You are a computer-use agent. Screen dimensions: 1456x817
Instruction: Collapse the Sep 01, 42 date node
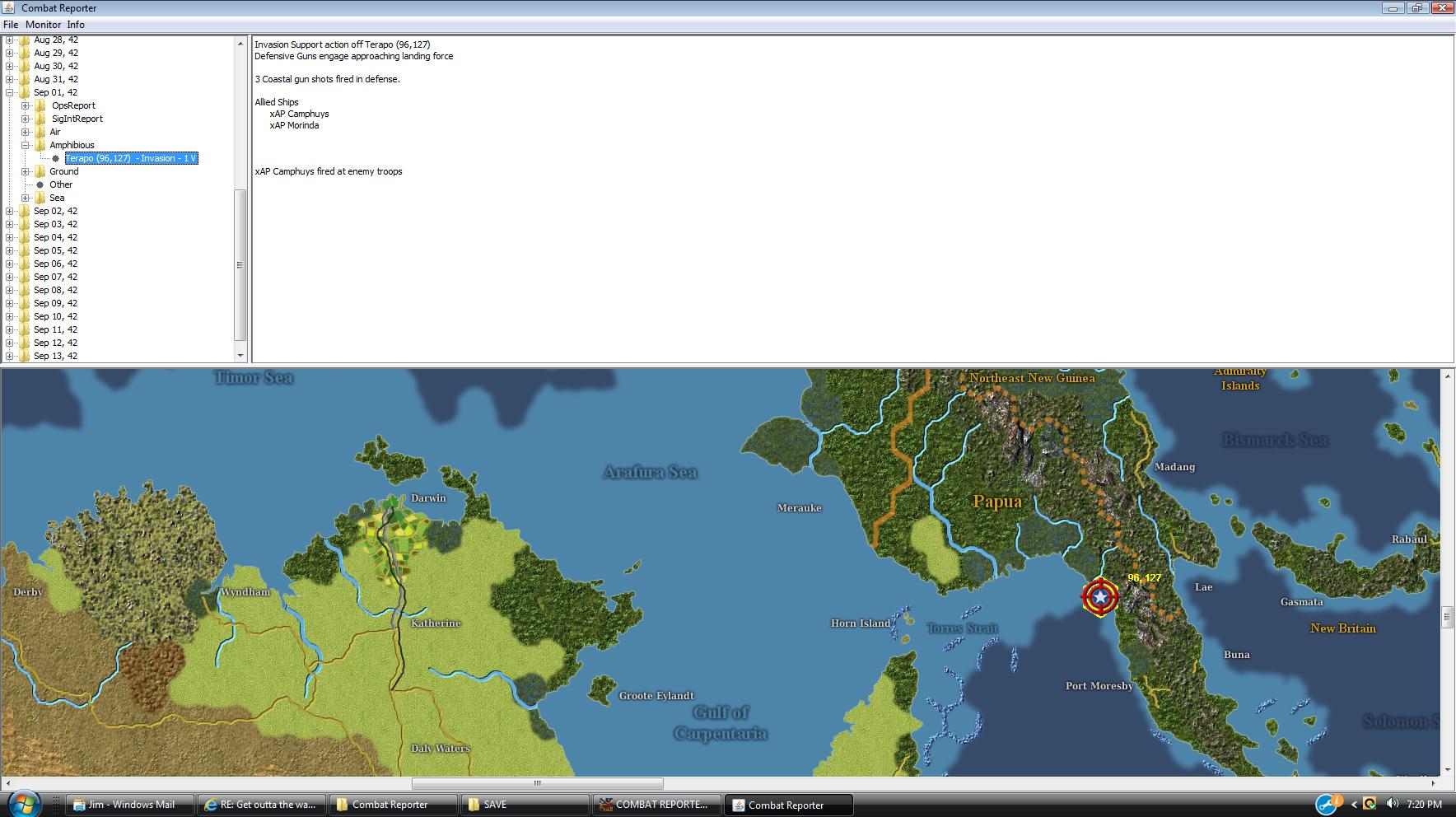[10, 92]
